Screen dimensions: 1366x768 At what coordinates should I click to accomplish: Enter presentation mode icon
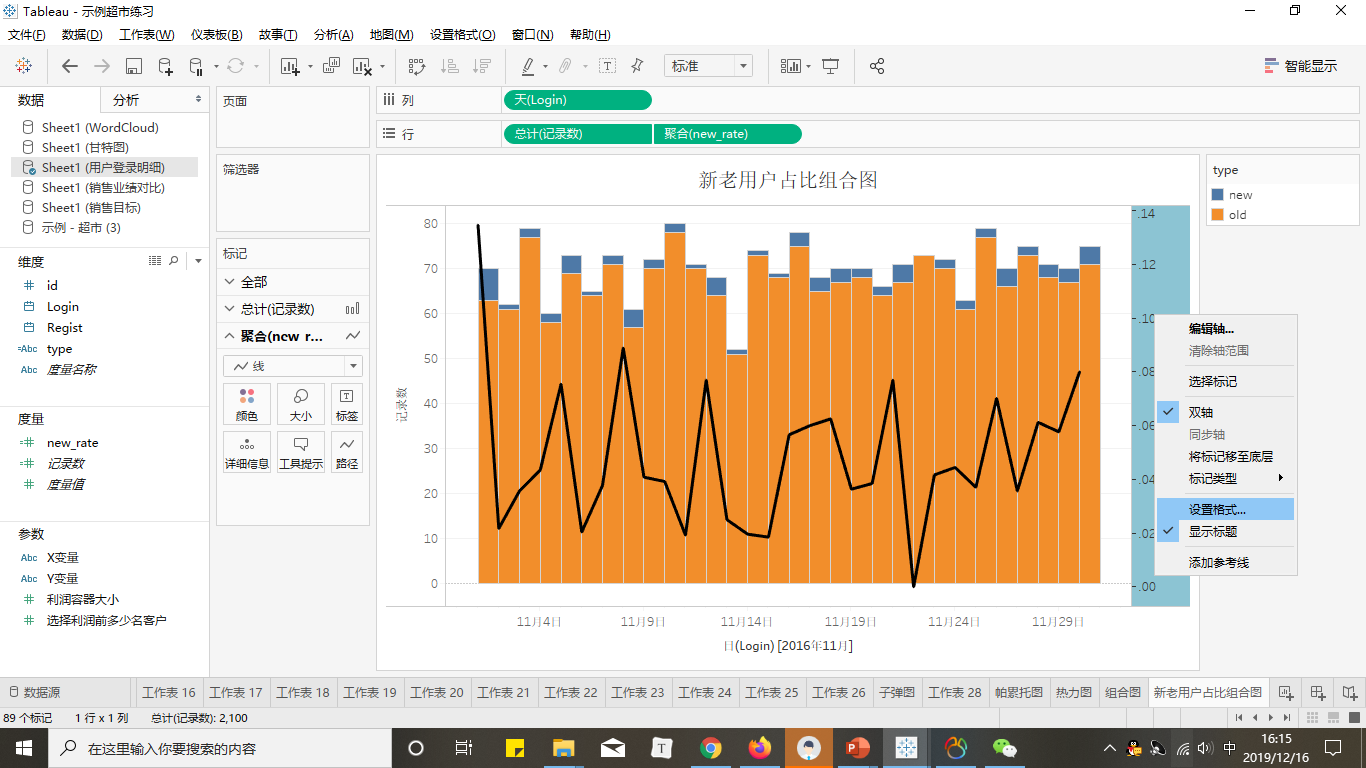coord(830,66)
